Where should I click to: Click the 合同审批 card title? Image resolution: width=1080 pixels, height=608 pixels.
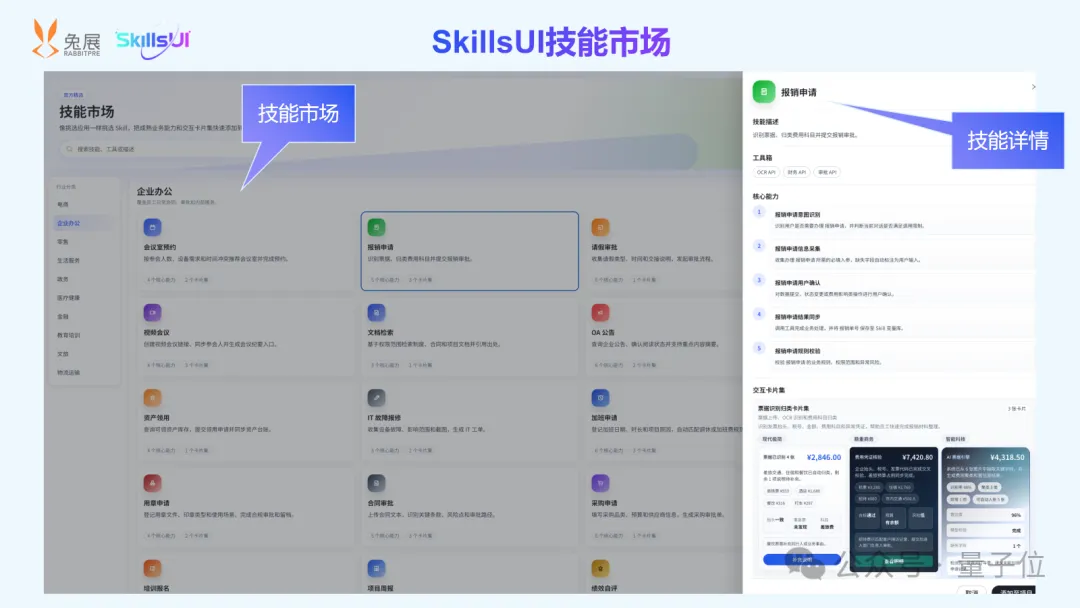[380, 503]
